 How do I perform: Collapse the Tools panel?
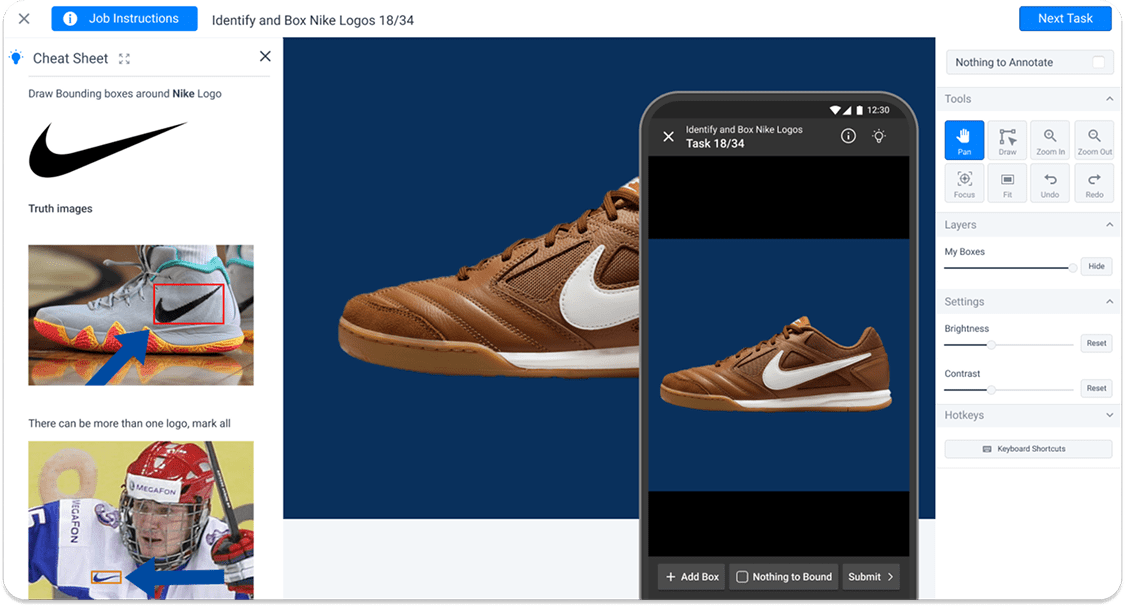coord(1108,98)
